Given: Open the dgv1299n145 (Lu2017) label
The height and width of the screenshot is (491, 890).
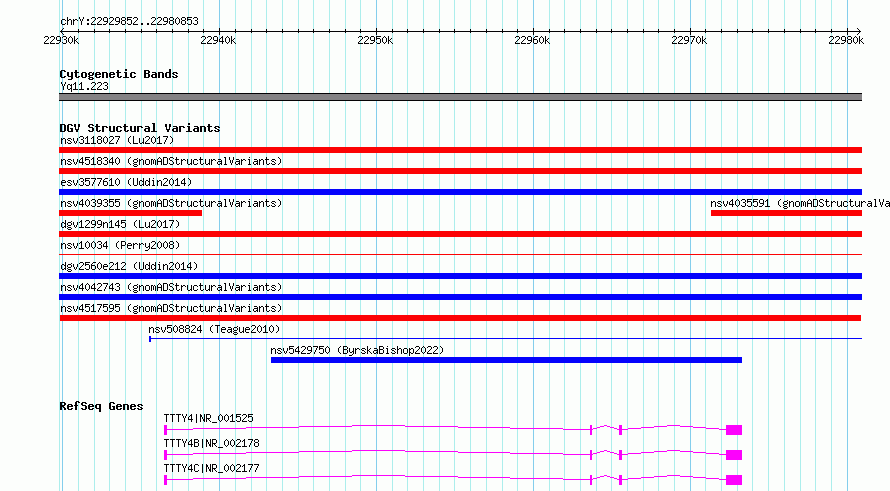Looking at the screenshot, I should point(120,224).
